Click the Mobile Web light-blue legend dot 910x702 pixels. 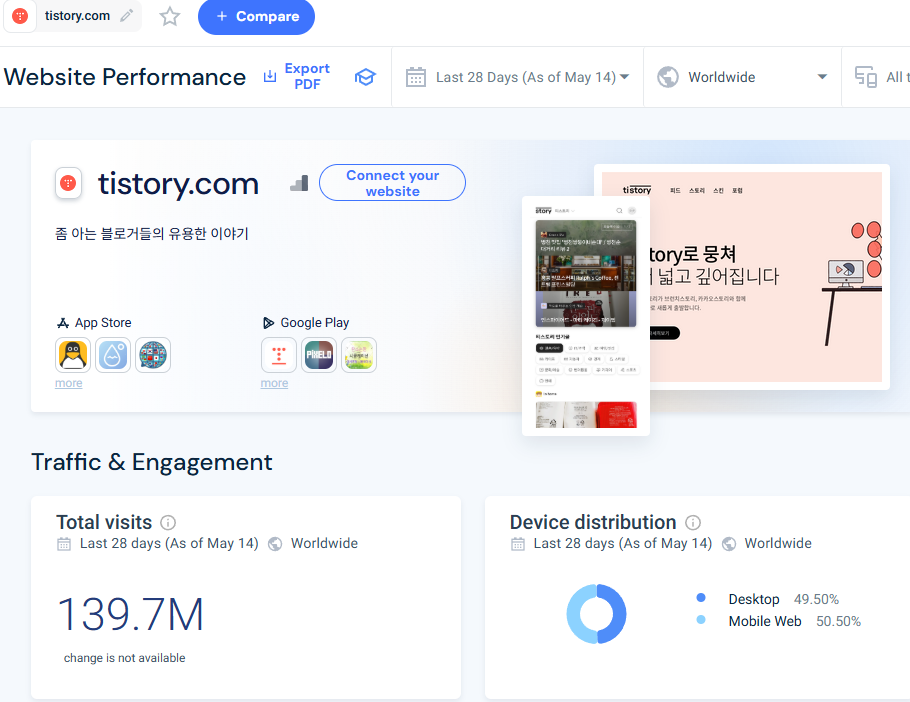tap(701, 620)
